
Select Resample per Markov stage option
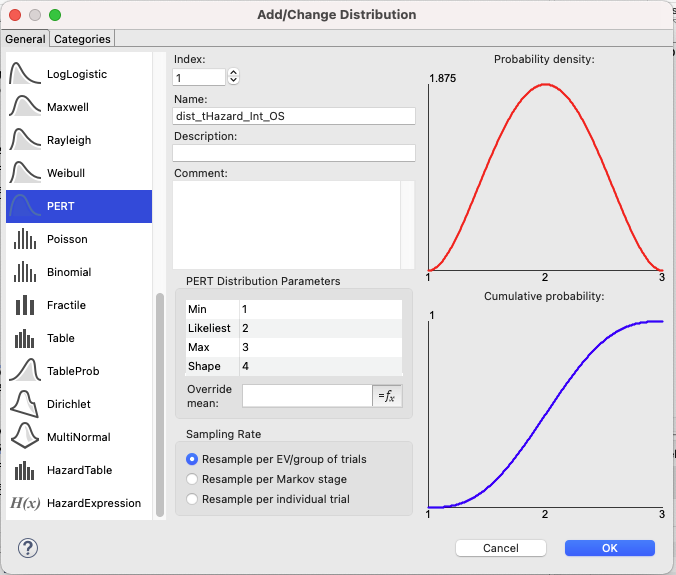[192, 479]
